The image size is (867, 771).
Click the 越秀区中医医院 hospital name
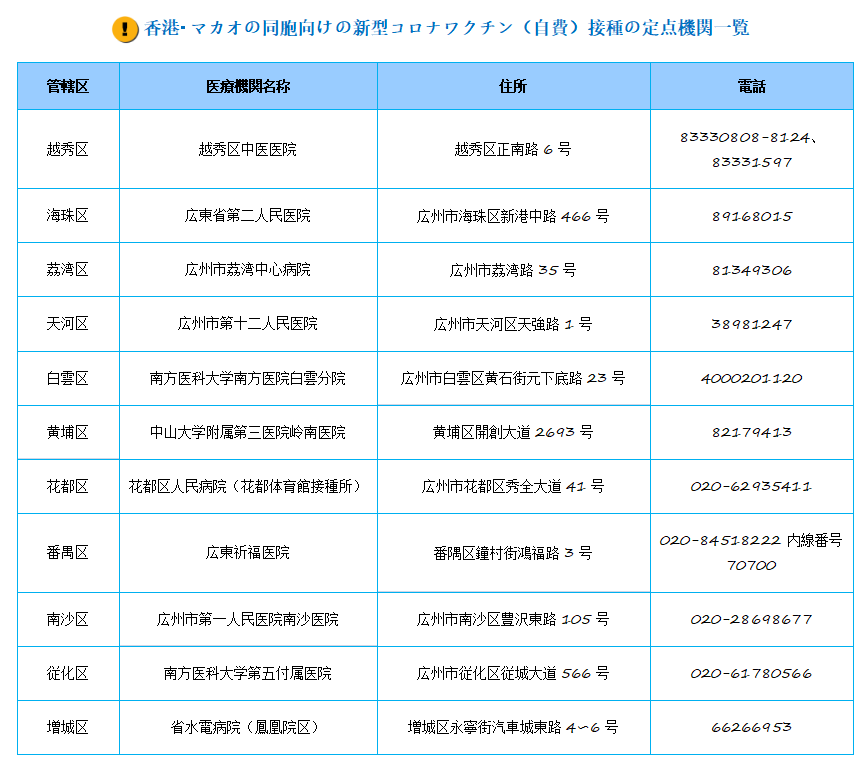(x=248, y=149)
